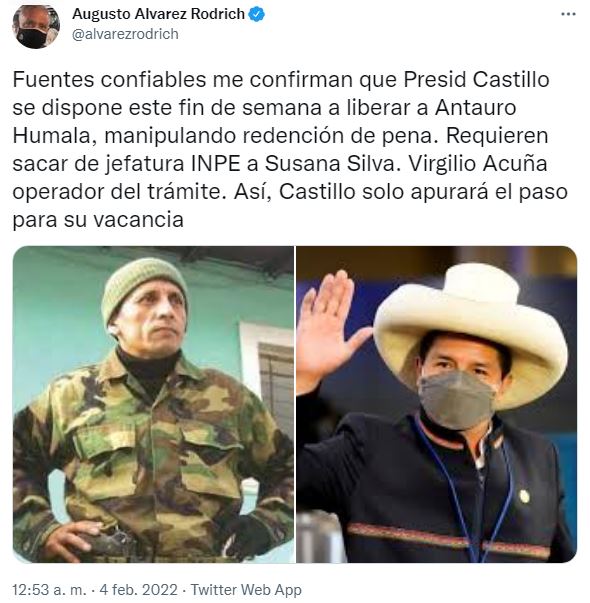Click the last tweet line para su vacancia
Viewport: 590px width, 603px height.
tap(98, 220)
